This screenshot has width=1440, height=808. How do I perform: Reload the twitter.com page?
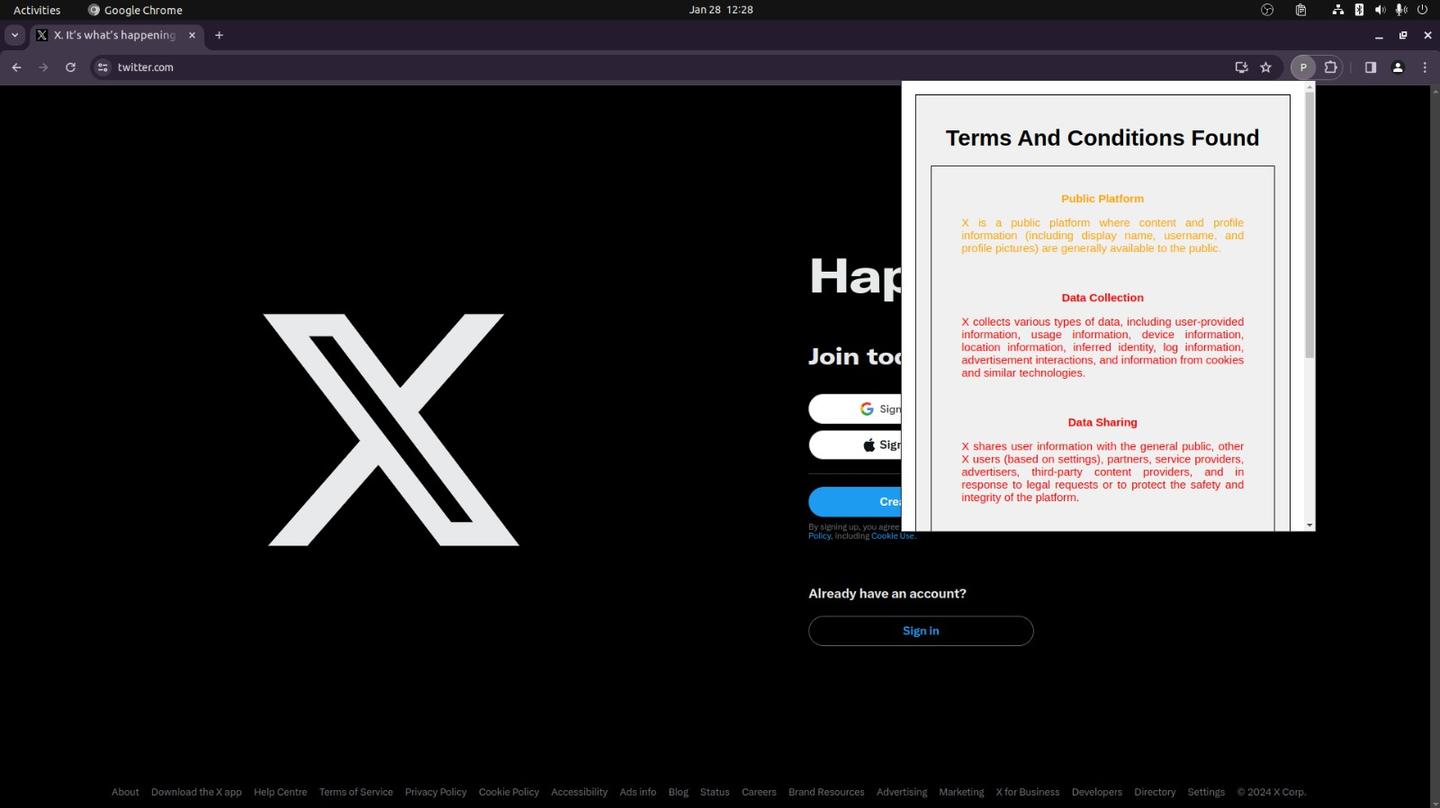click(70, 67)
